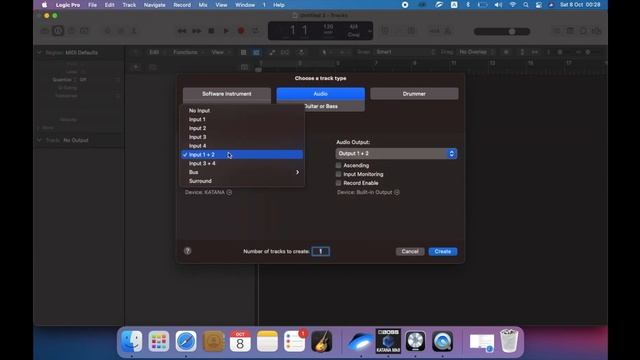
Task: Open the tracks area View menu
Action: (218, 52)
